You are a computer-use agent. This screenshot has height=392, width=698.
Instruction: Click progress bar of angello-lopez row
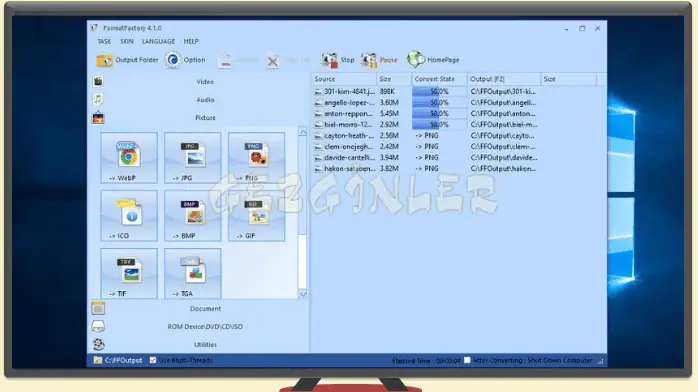pos(439,102)
